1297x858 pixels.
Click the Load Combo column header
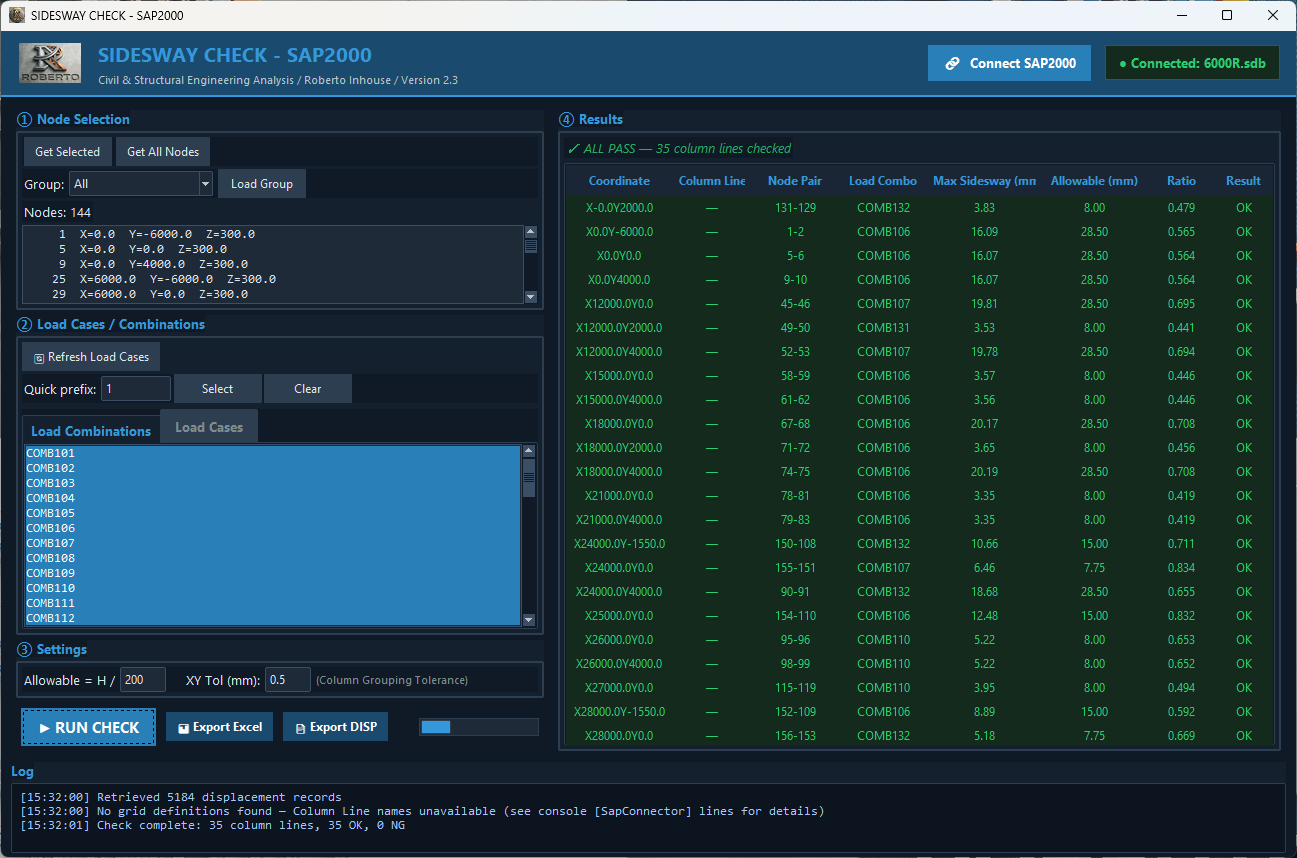click(x=883, y=181)
